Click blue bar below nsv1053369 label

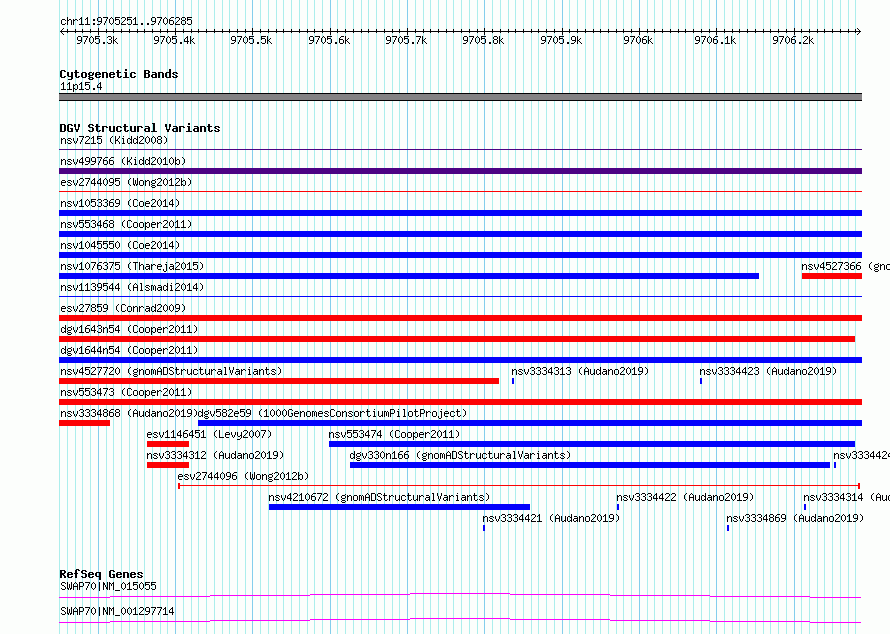(x=460, y=213)
